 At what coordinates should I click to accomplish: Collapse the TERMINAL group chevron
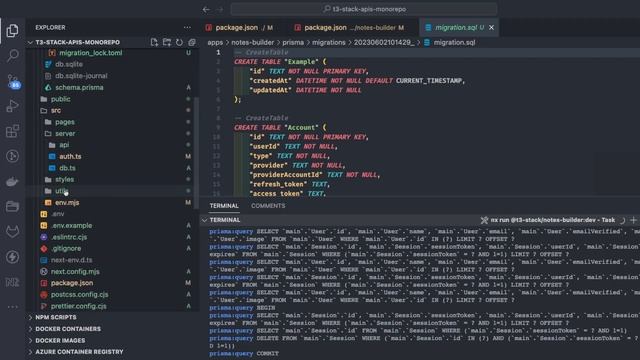[x=204, y=220]
